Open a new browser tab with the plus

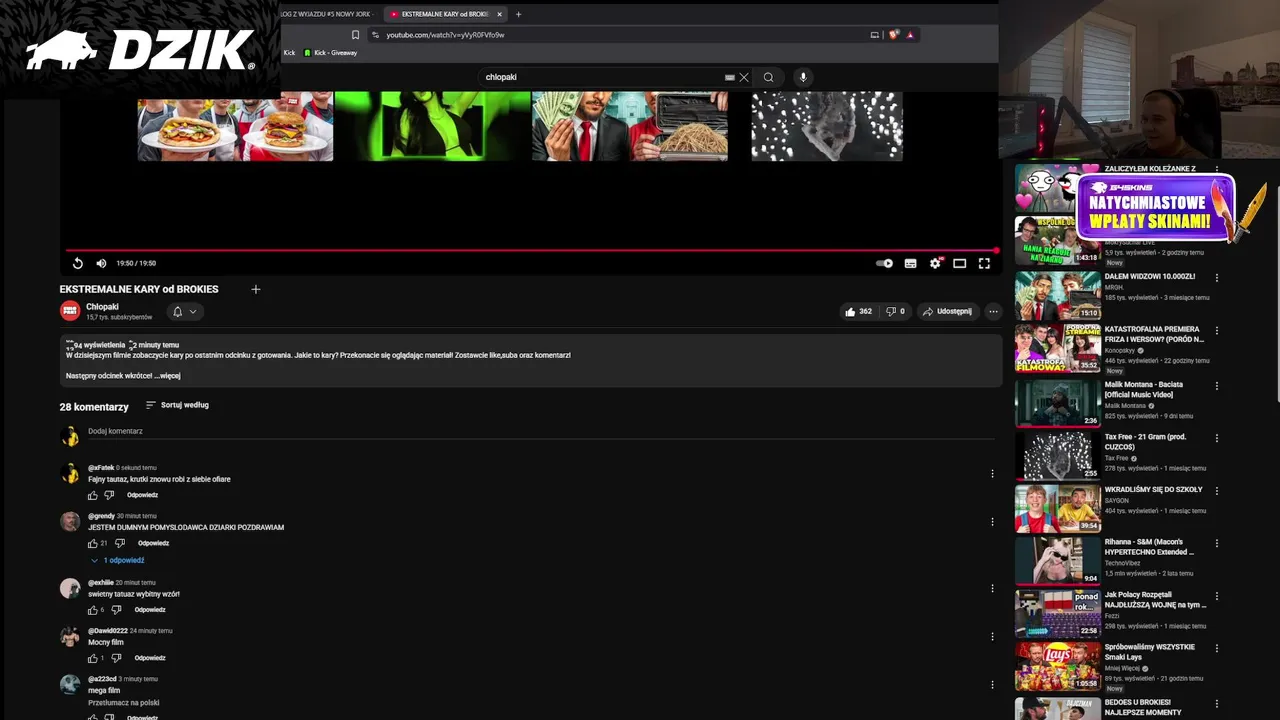tap(518, 14)
